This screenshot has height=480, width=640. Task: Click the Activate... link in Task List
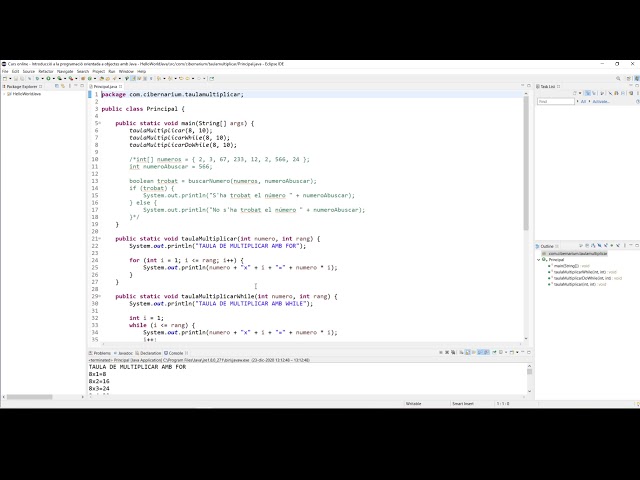tap(601, 101)
